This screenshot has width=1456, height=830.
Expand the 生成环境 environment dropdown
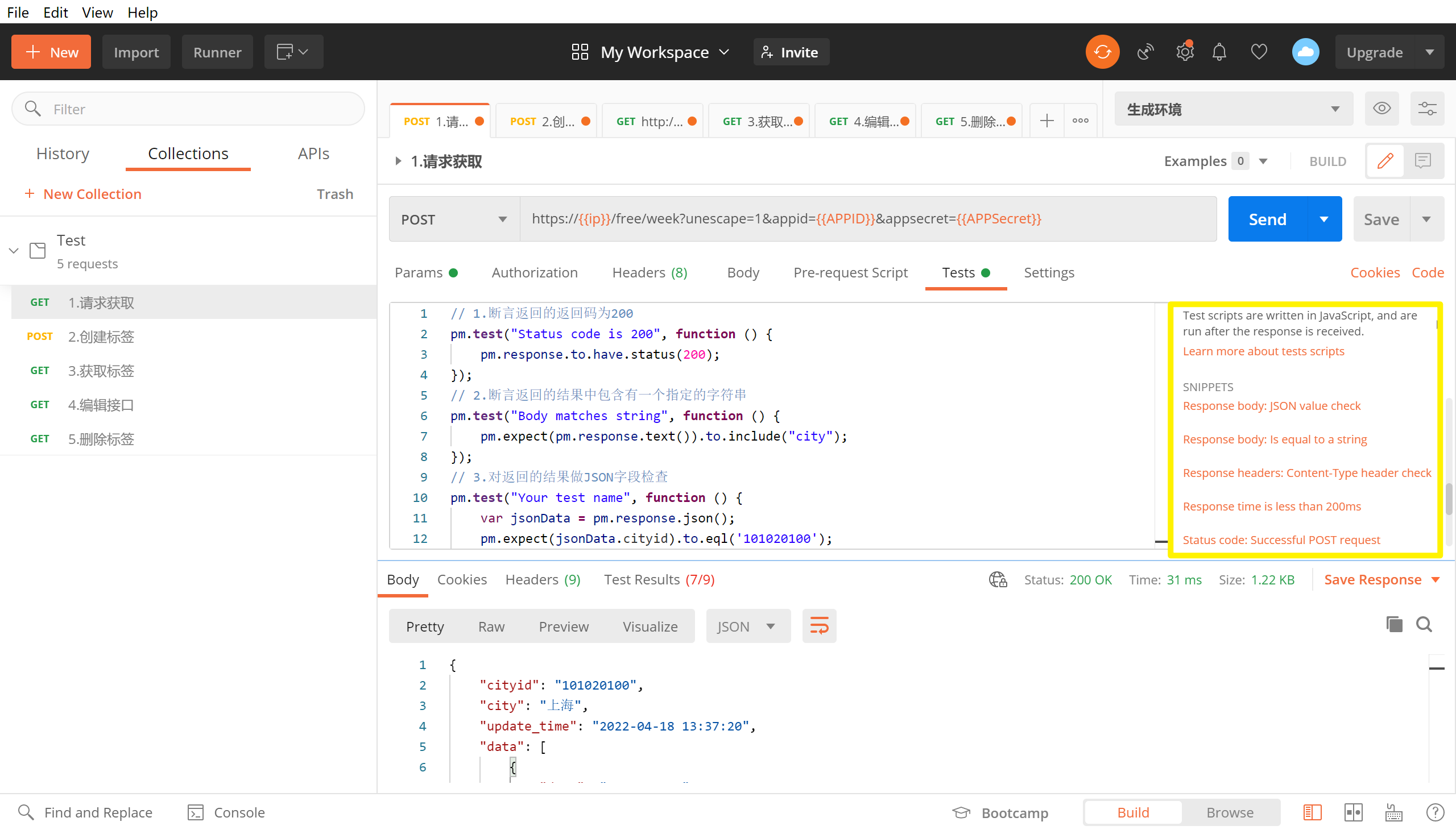[1233, 109]
